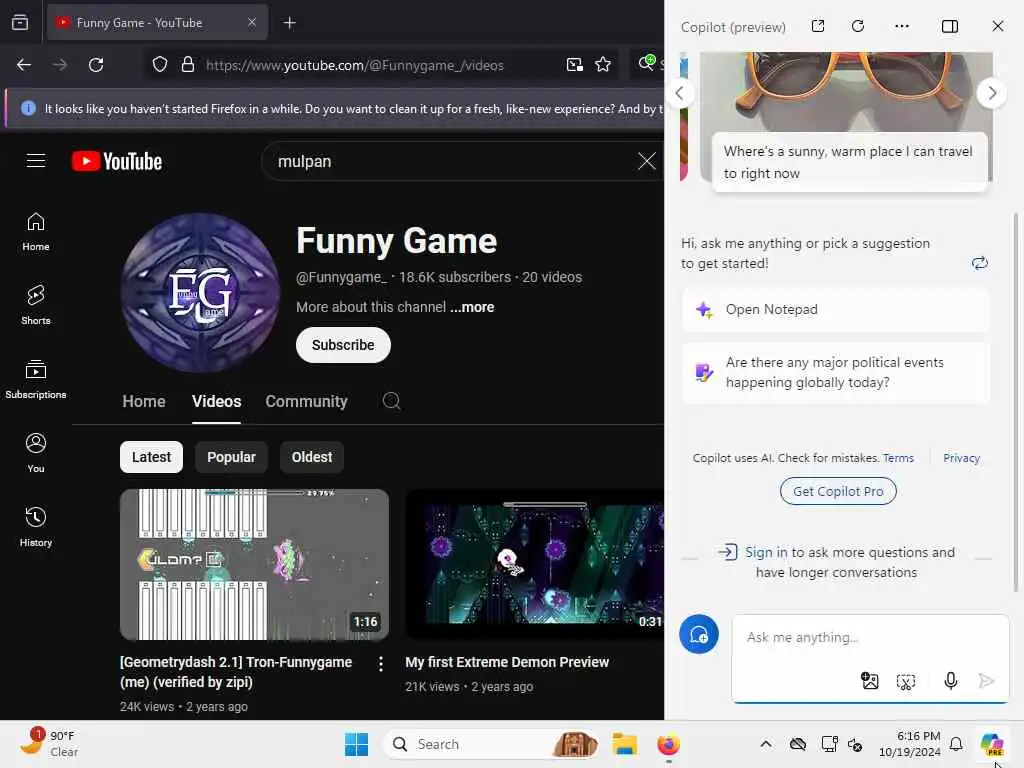The height and width of the screenshot is (768, 1024).
Task: Click Get Copilot Pro button
Action: pos(838,491)
